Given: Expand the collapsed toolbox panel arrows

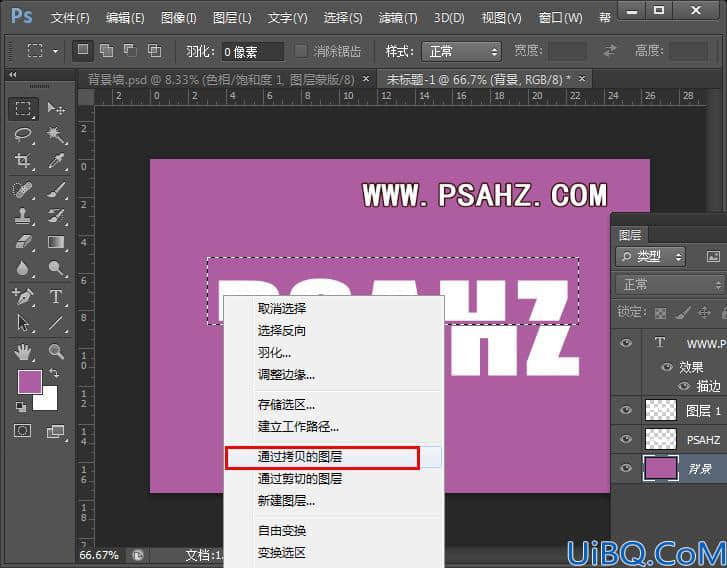Looking at the screenshot, I should pos(13,75).
